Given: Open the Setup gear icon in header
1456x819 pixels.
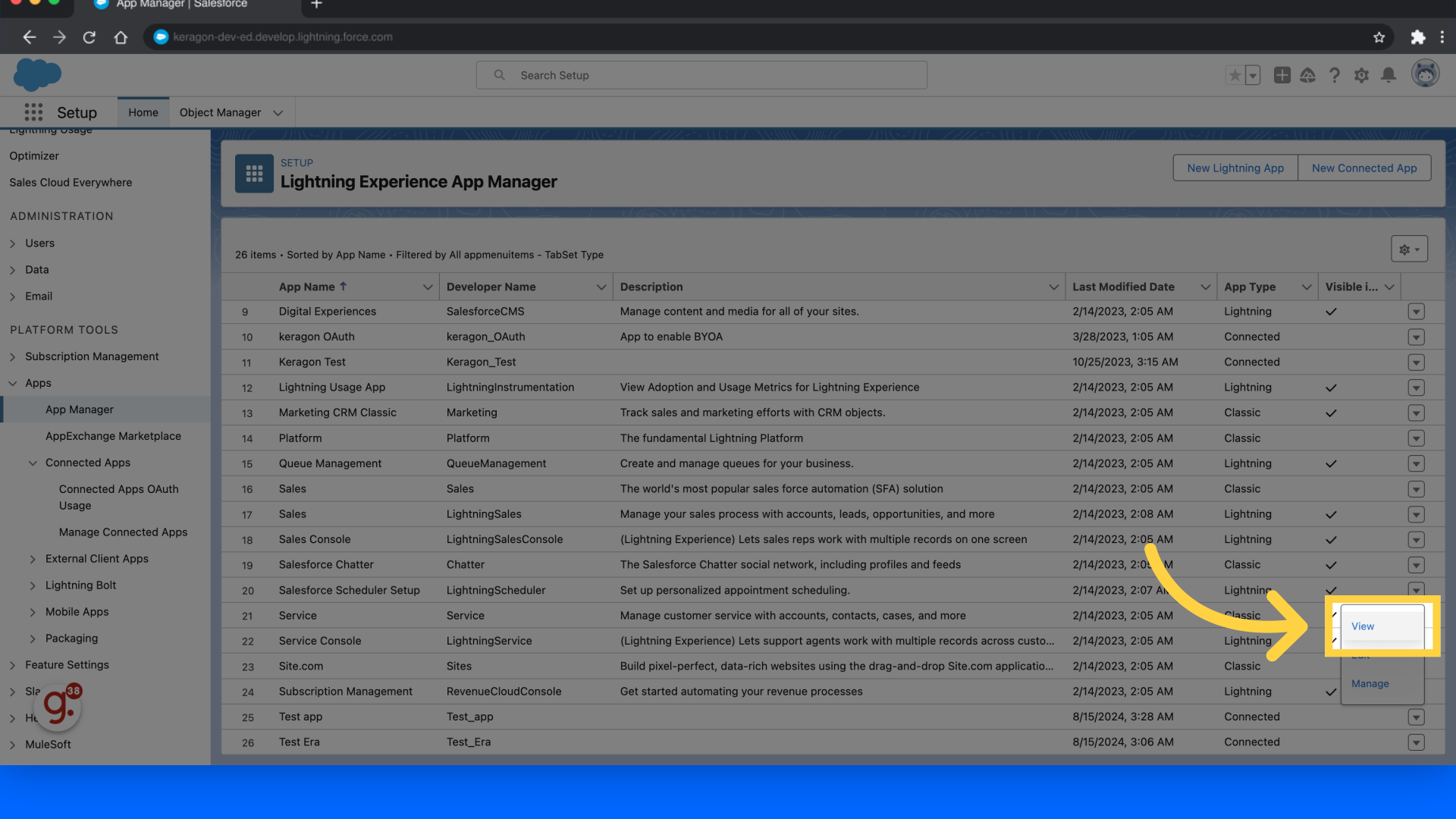Looking at the screenshot, I should coord(1361,75).
